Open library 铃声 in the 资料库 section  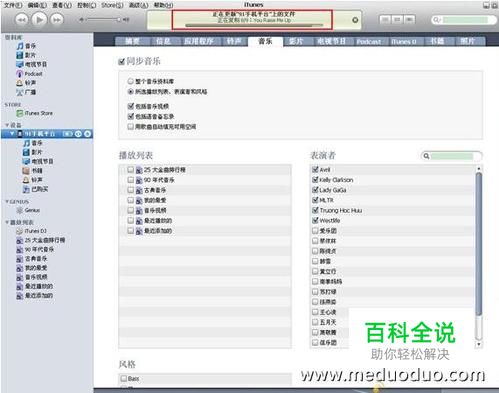26,82
